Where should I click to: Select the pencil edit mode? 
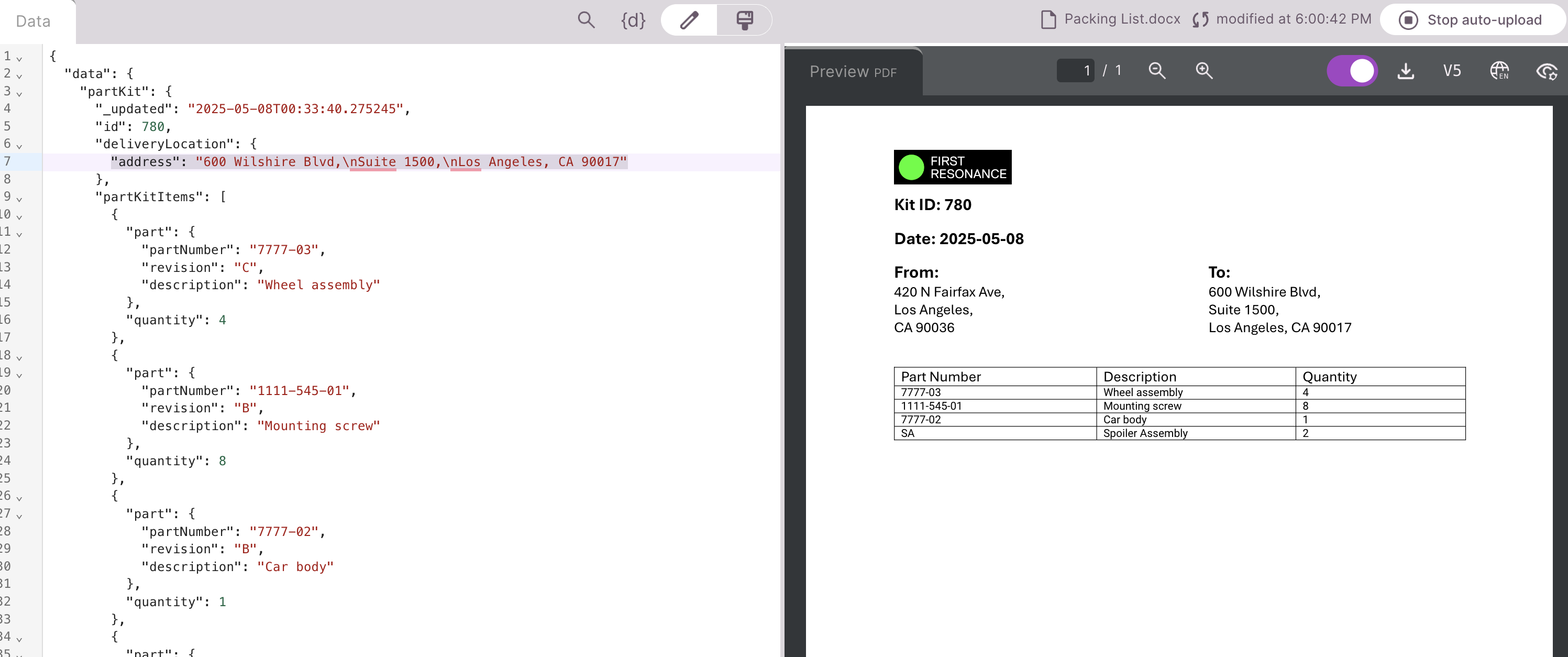689,20
